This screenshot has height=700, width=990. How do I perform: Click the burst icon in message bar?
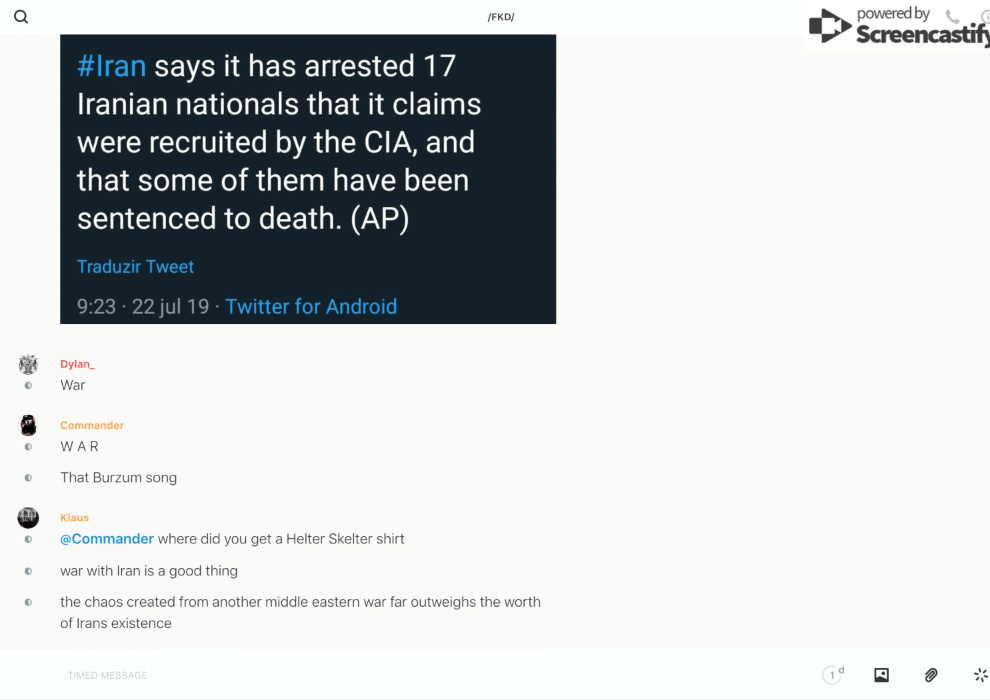click(x=980, y=675)
